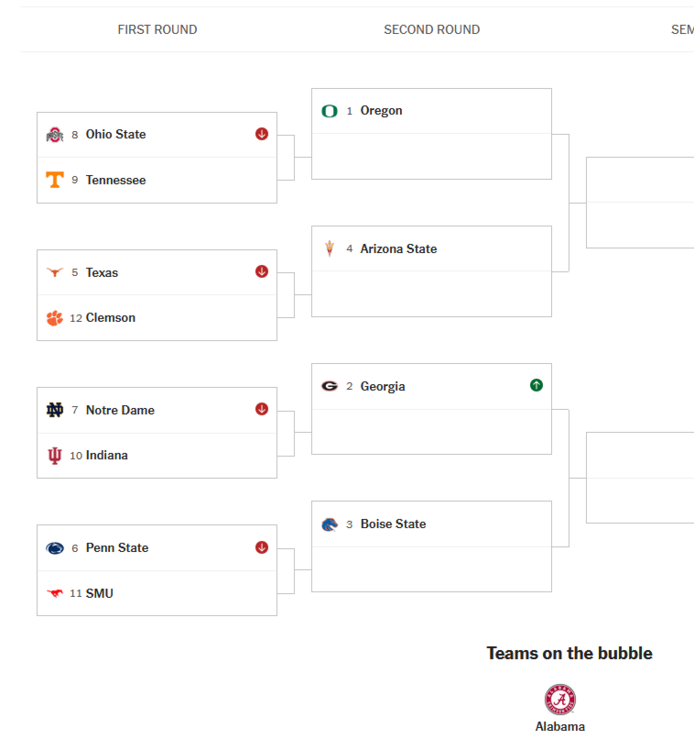694x750 pixels.
Task: Open the Georgia team link
Action: 382,386
